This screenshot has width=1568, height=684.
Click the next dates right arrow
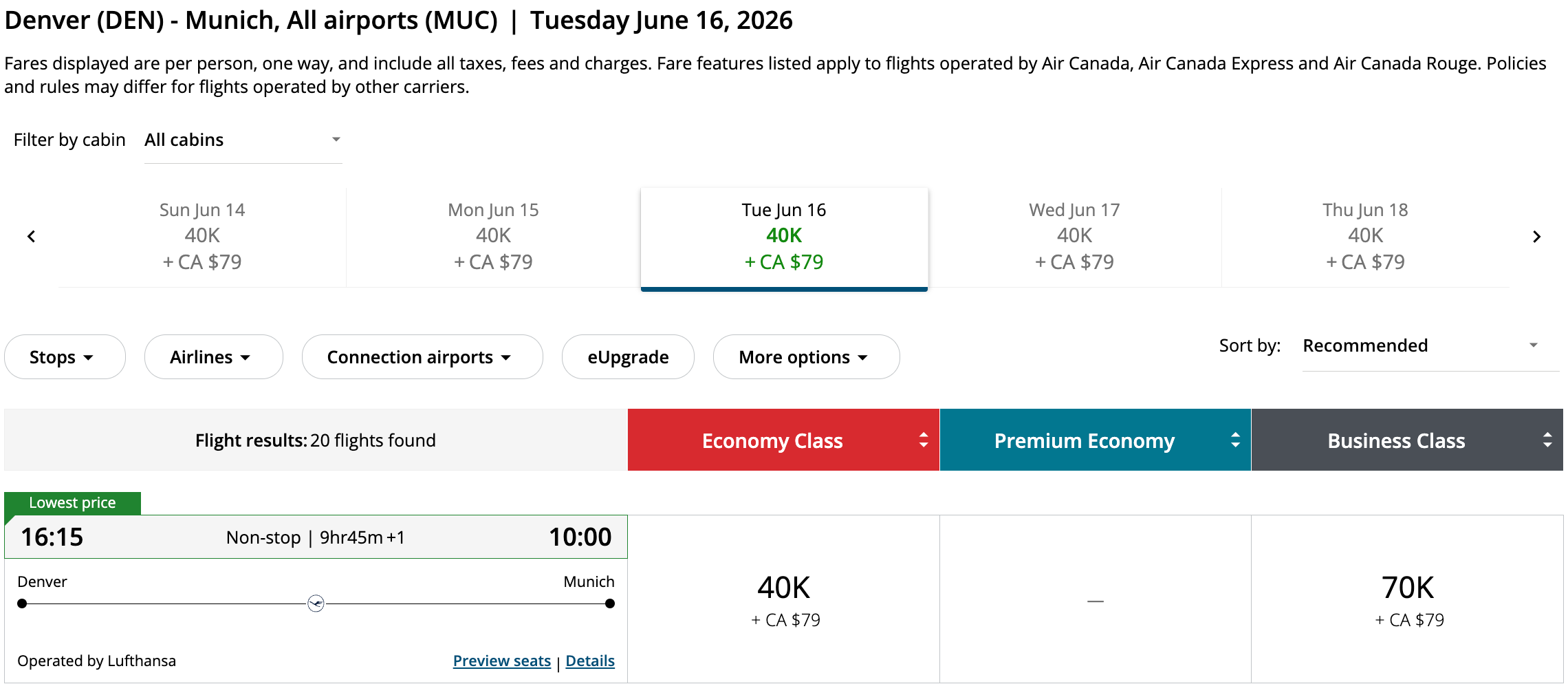click(x=1536, y=237)
